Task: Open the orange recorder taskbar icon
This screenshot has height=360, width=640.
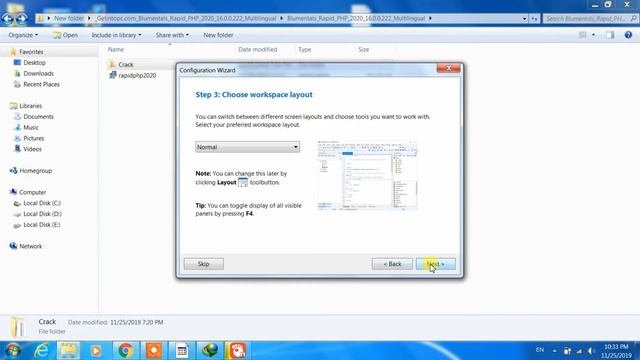Action: (x=154, y=351)
